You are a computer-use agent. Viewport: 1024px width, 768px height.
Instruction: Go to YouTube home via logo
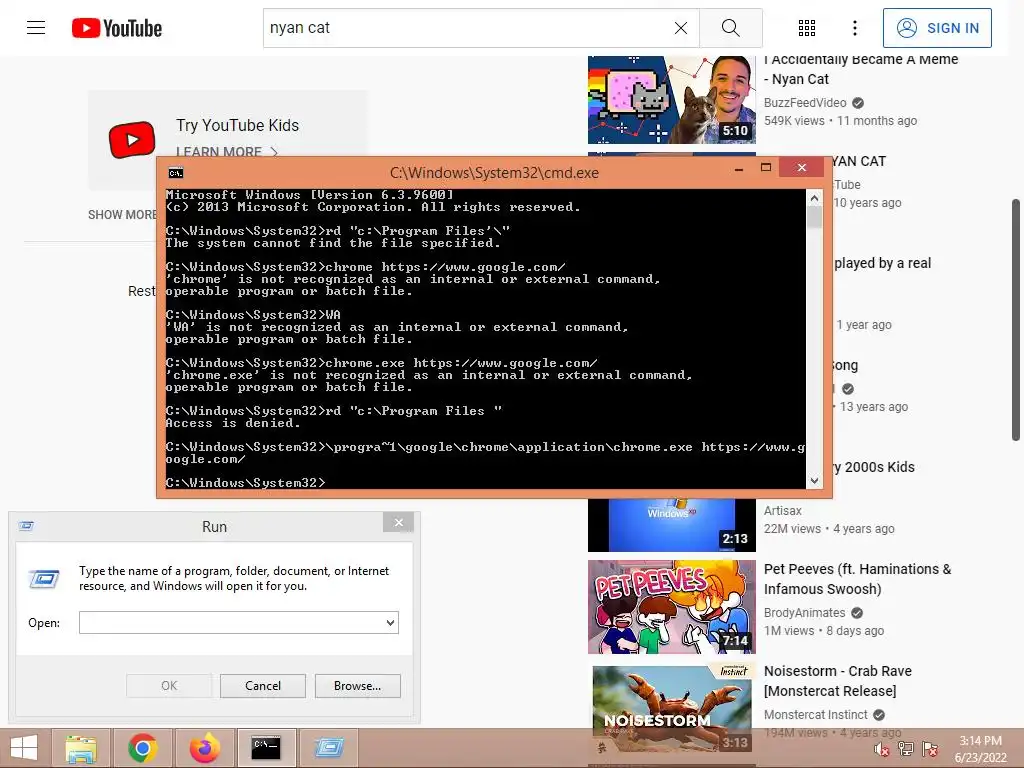click(117, 28)
